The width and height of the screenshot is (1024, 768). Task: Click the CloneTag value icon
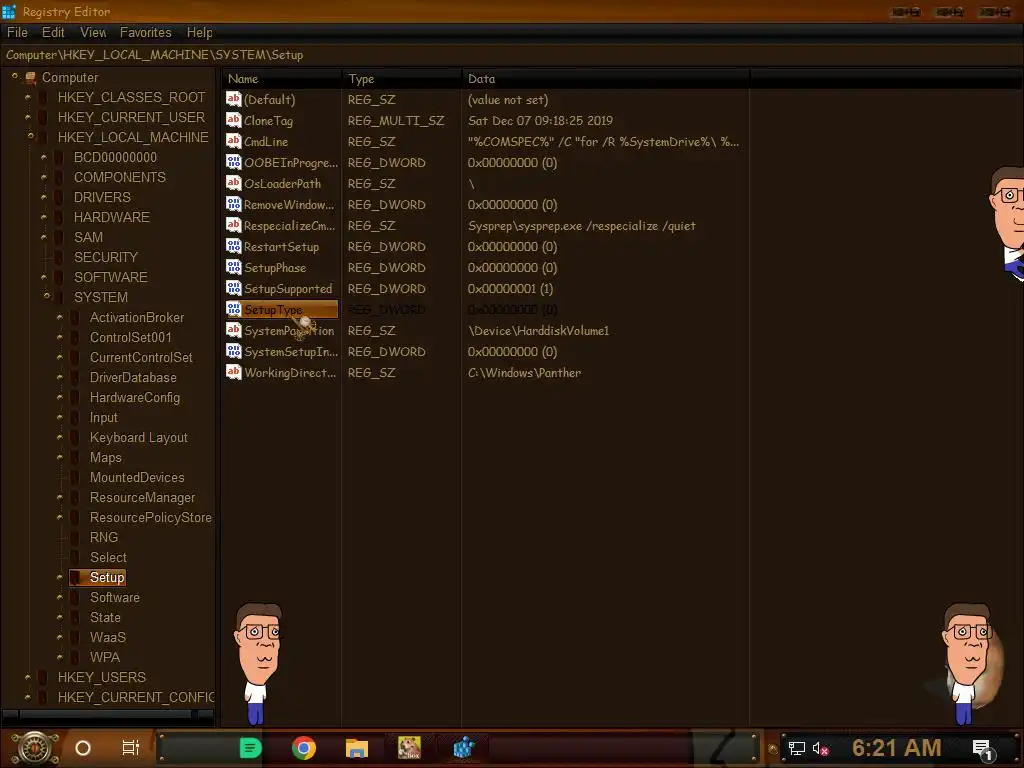(234, 120)
